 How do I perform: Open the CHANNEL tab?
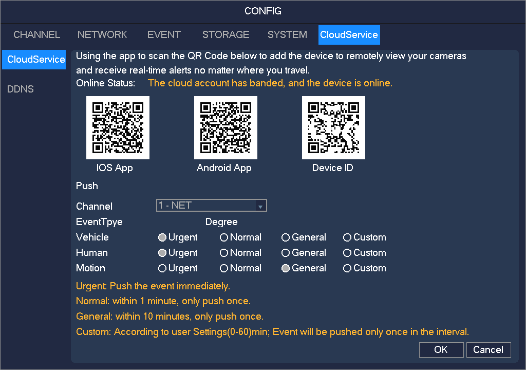click(x=37, y=35)
